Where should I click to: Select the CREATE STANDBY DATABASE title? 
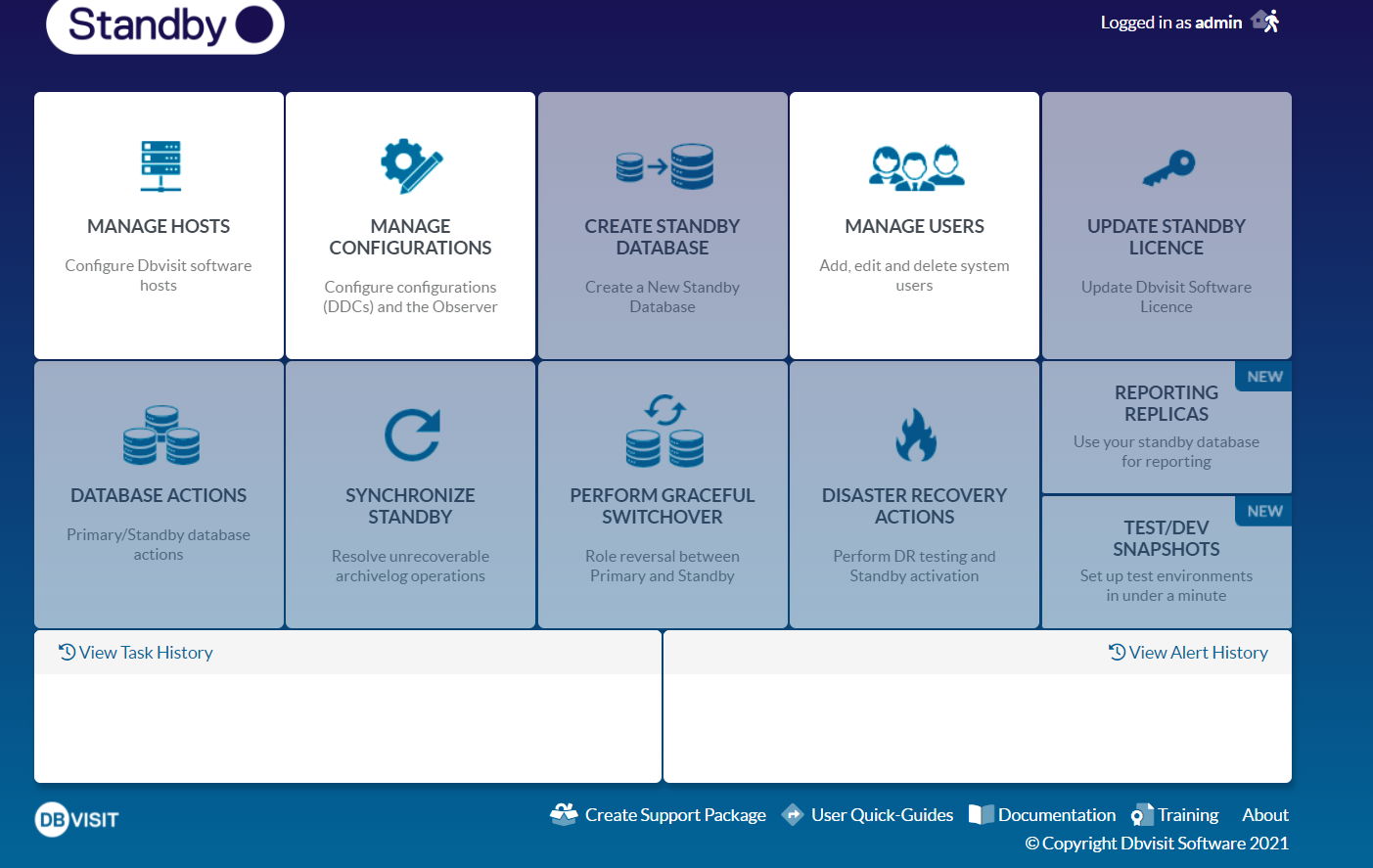coord(663,237)
